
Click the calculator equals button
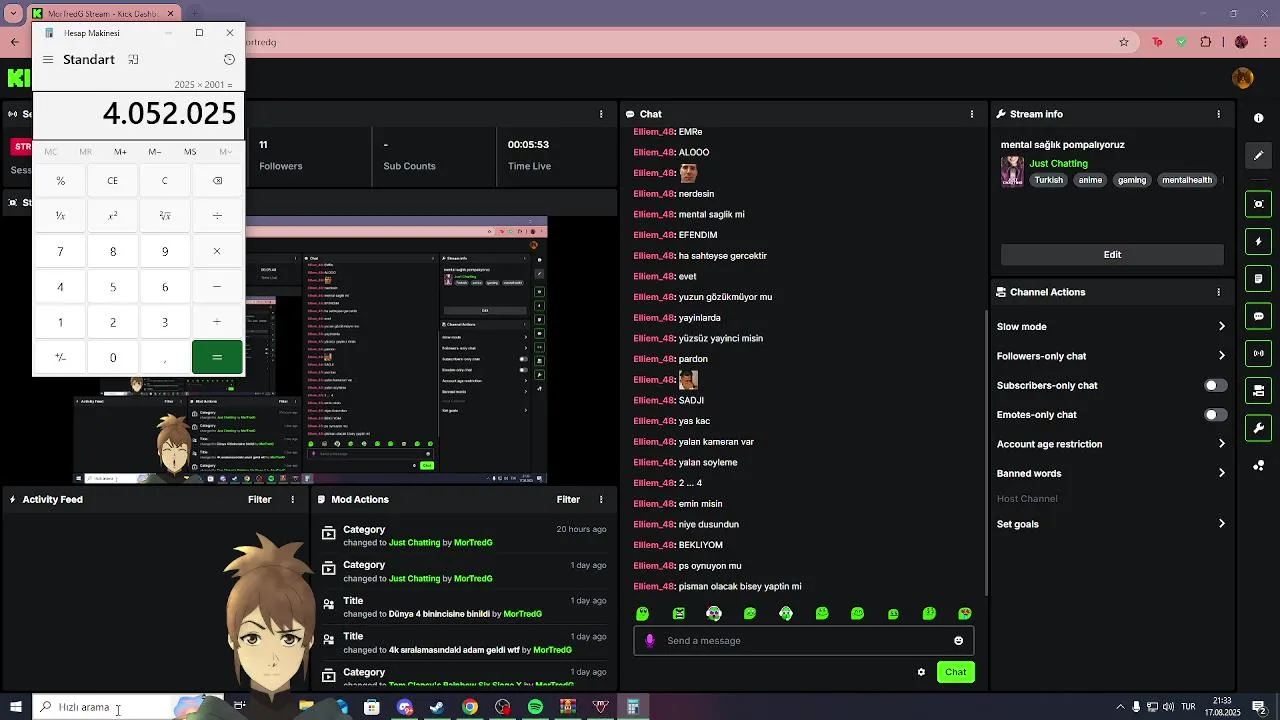point(217,357)
